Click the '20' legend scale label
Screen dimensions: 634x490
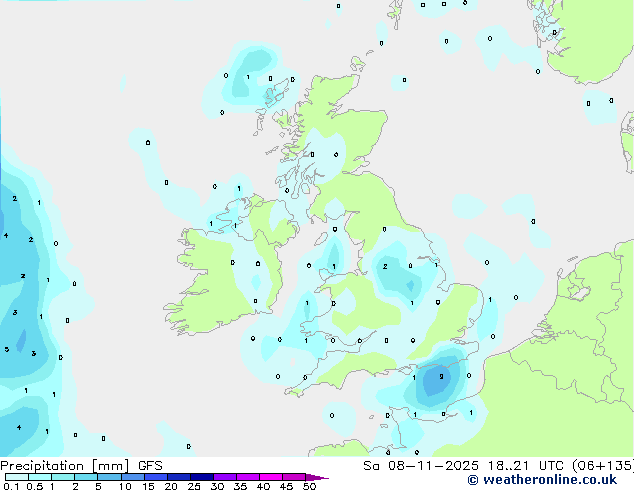click(x=171, y=486)
